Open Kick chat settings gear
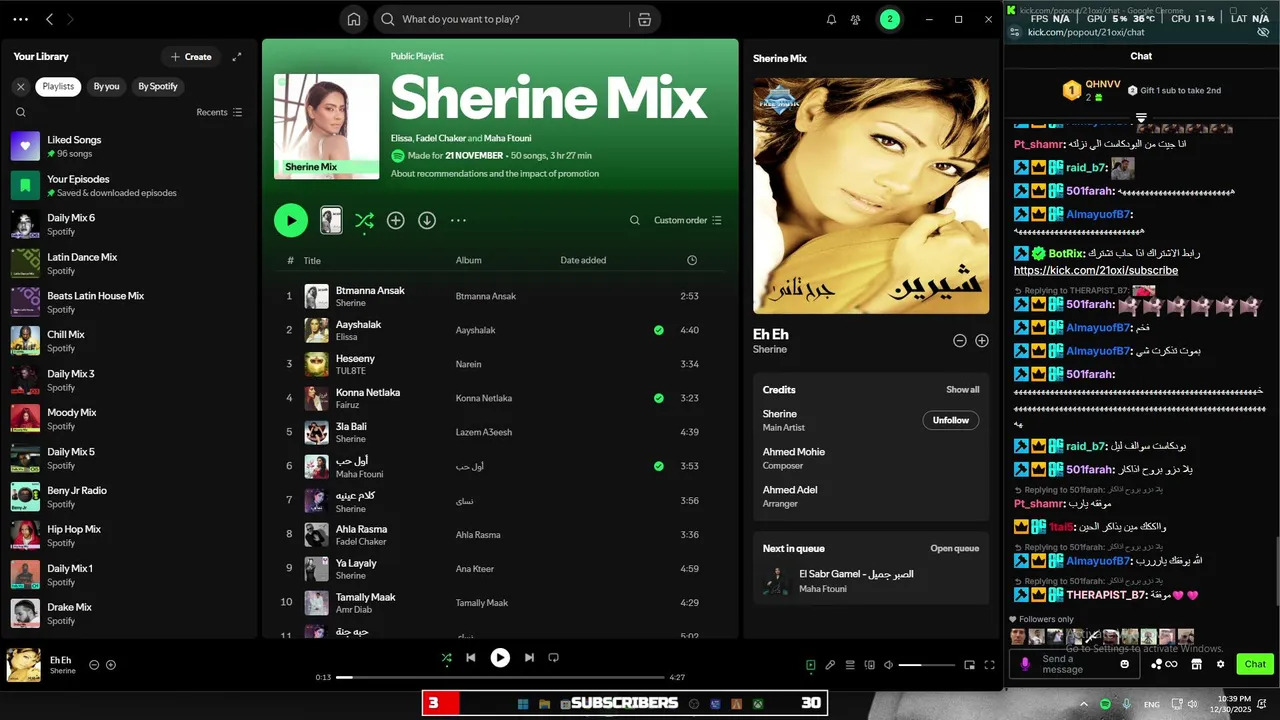Screen dimensions: 1280x720 click(x=1220, y=664)
